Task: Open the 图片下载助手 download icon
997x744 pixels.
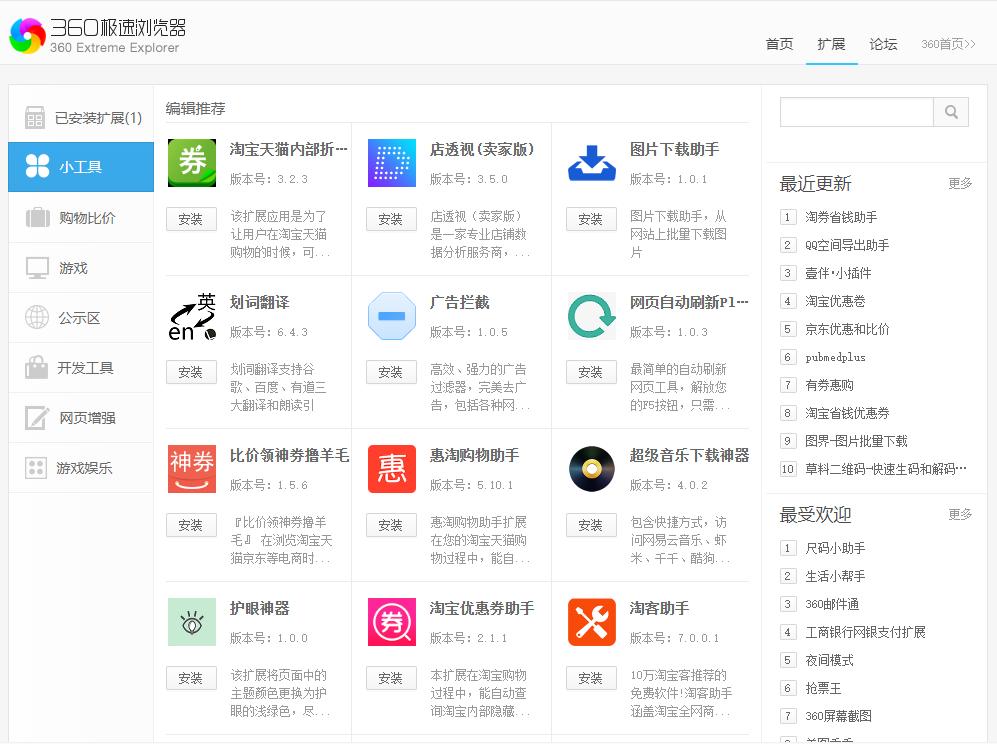Action: [590, 164]
